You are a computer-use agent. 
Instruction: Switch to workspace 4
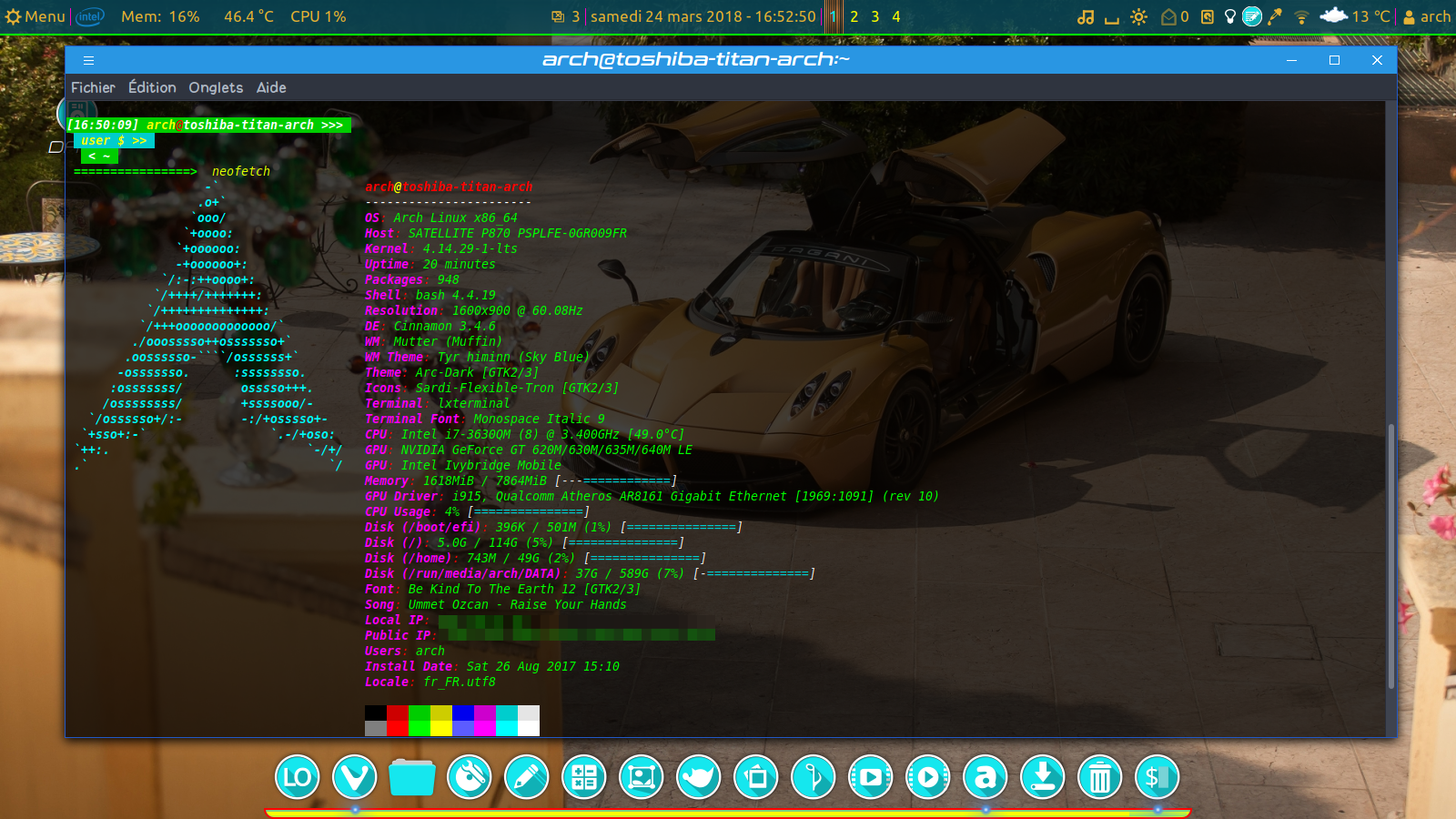[x=896, y=16]
